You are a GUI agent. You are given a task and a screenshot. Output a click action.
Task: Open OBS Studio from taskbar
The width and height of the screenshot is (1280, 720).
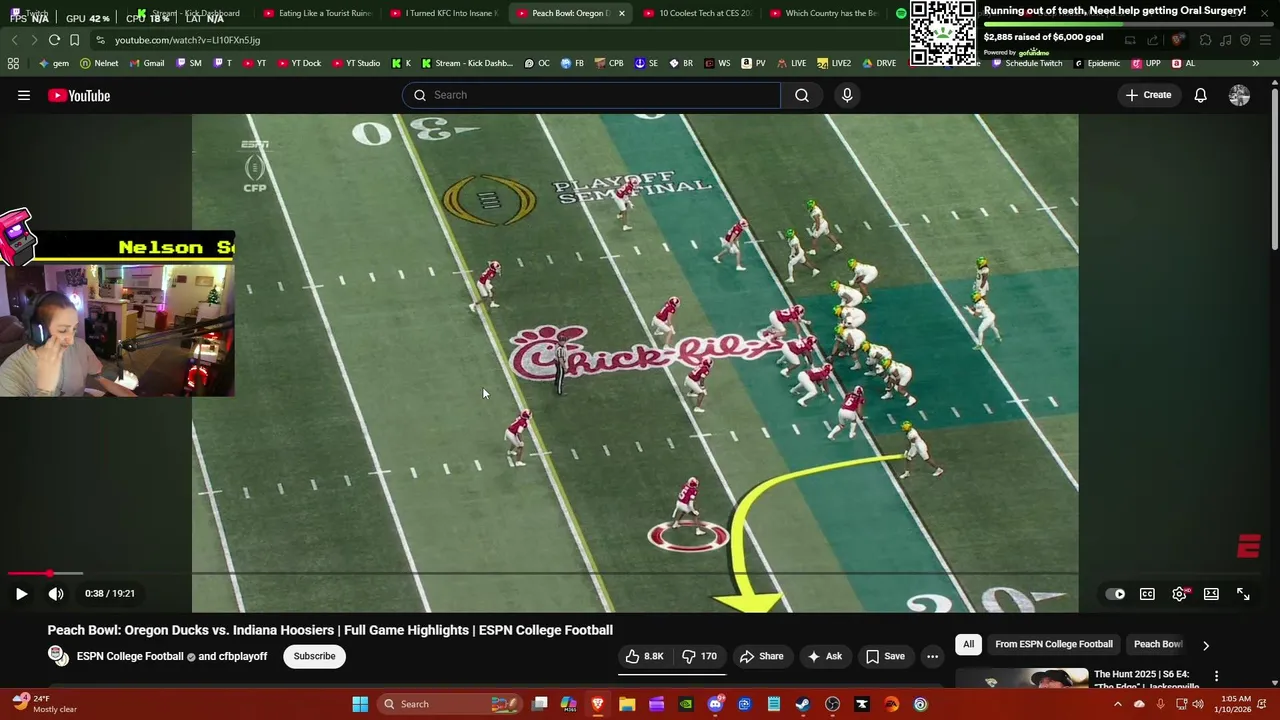click(832, 704)
